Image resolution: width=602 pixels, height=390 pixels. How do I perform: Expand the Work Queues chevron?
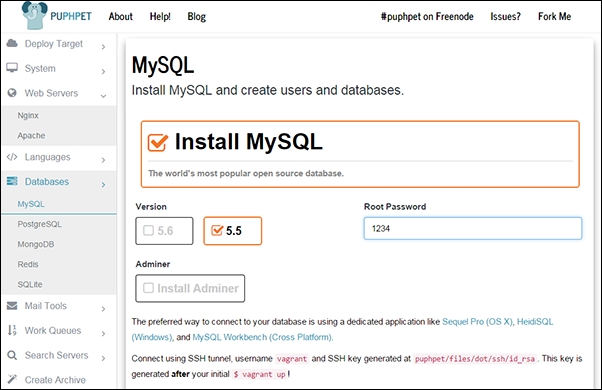coord(103,334)
